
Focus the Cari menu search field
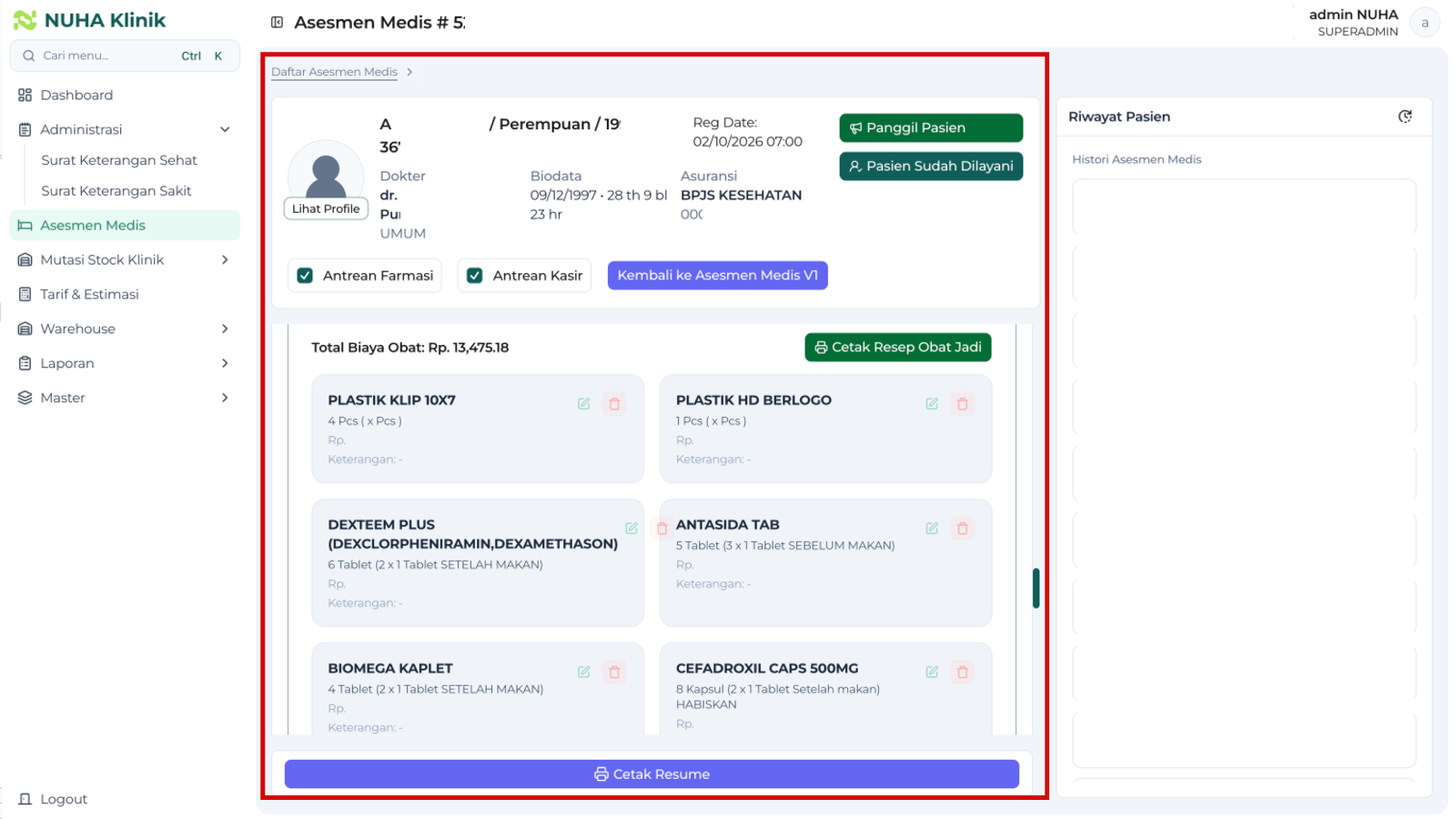pyautogui.click(x=125, y=56)
